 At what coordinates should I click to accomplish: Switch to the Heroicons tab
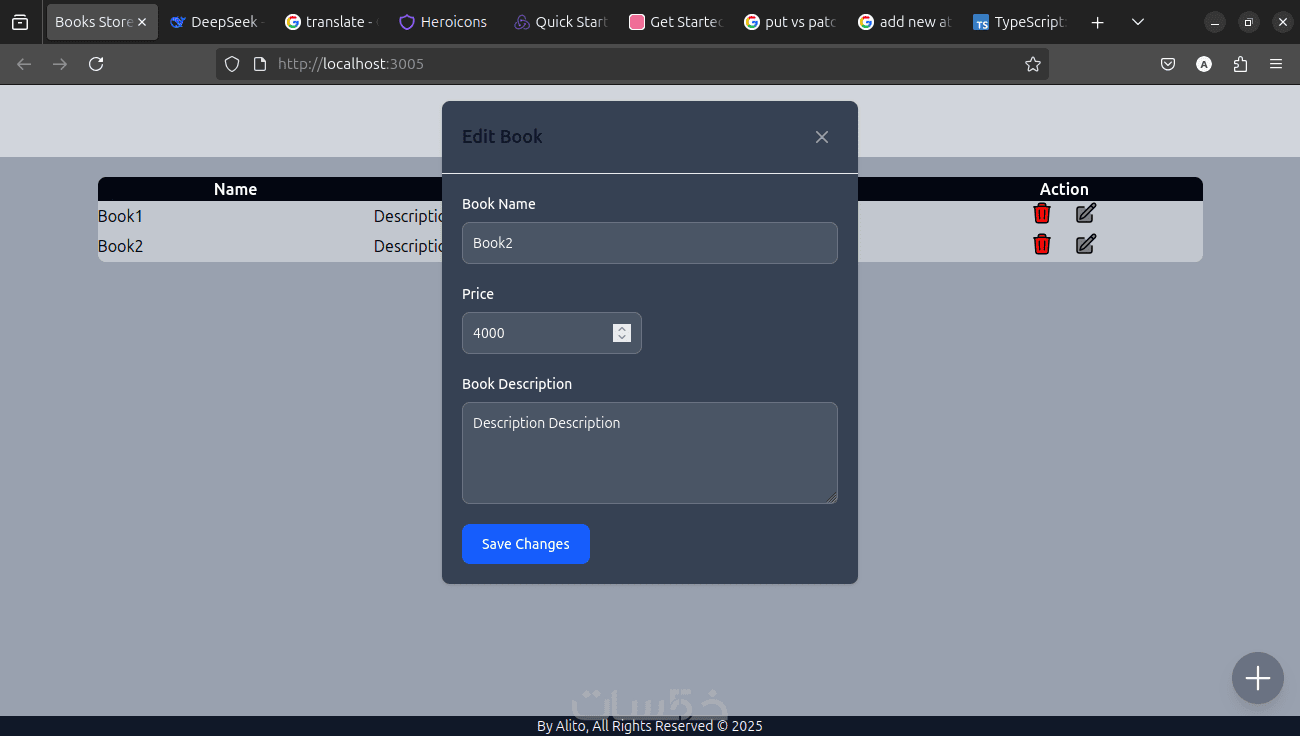pyautogui.click(x=443, y=22)
